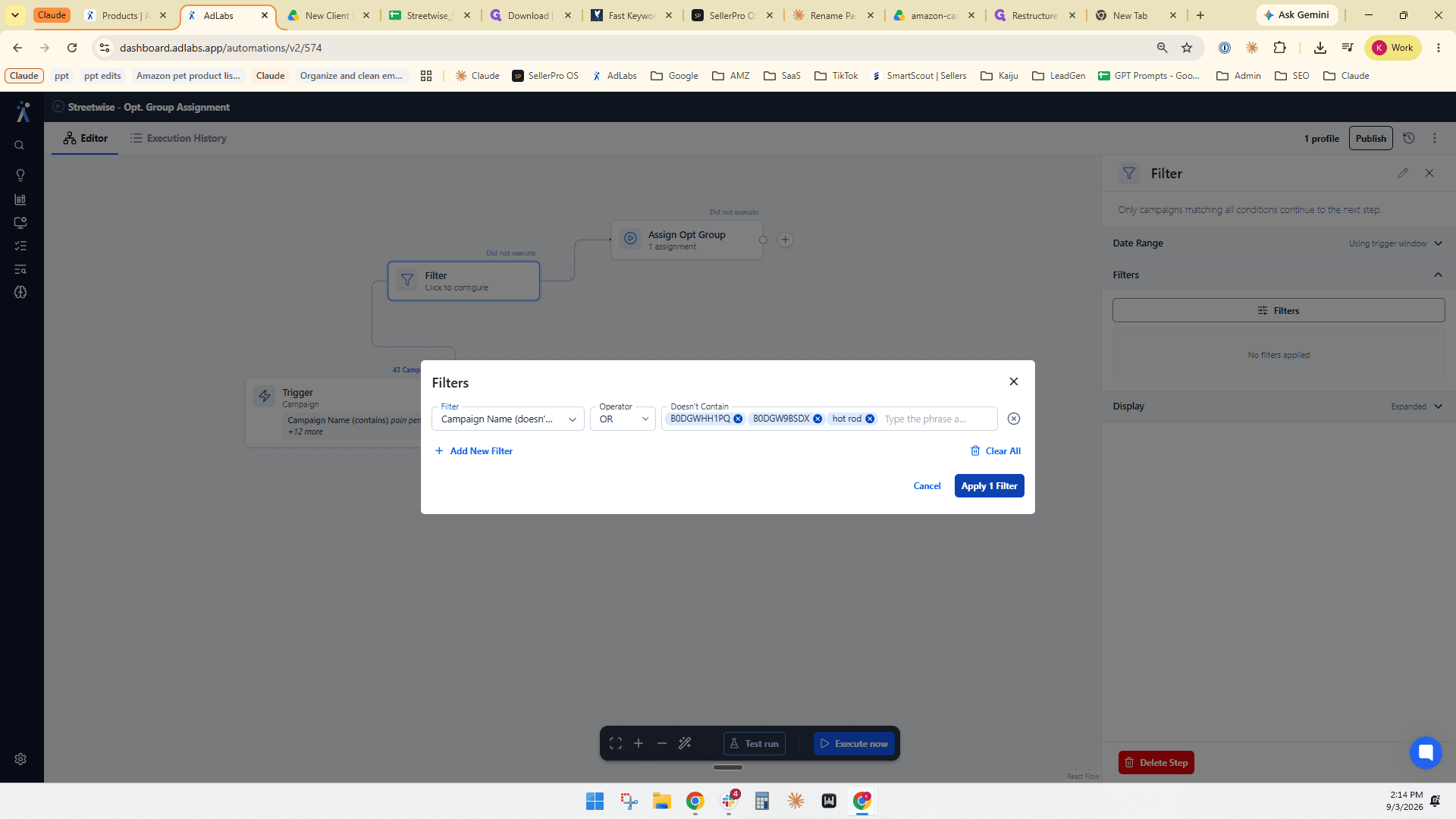Image resolution: width=1456 pixels, height=819 pixels.
Task: Open the AMZ bookmarks folder
Action: (x=731, y=76)
